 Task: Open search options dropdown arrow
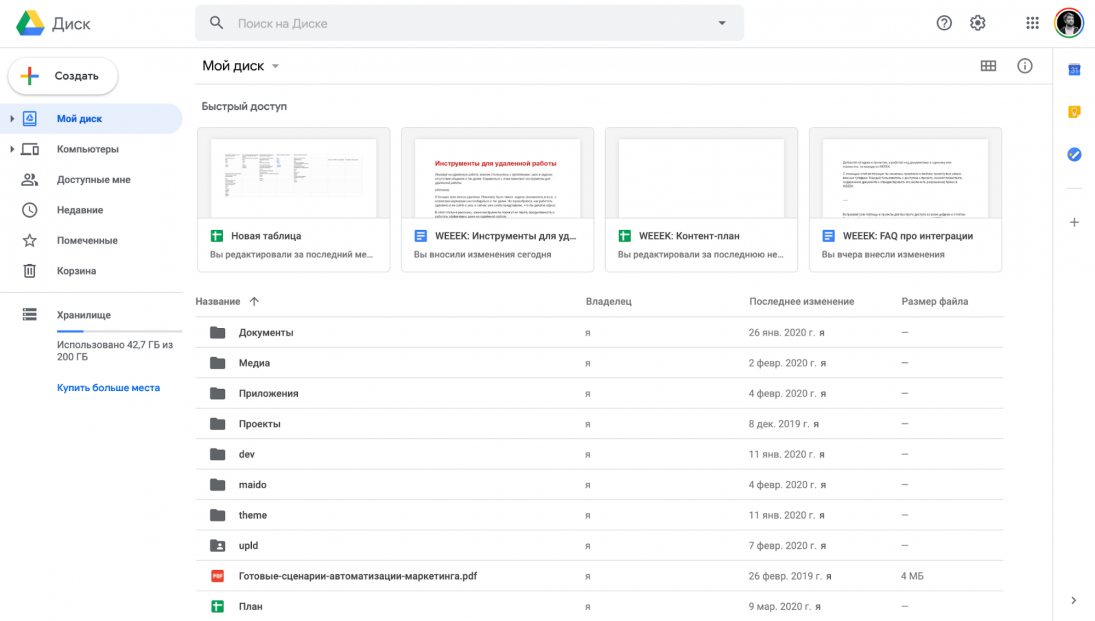723,23
